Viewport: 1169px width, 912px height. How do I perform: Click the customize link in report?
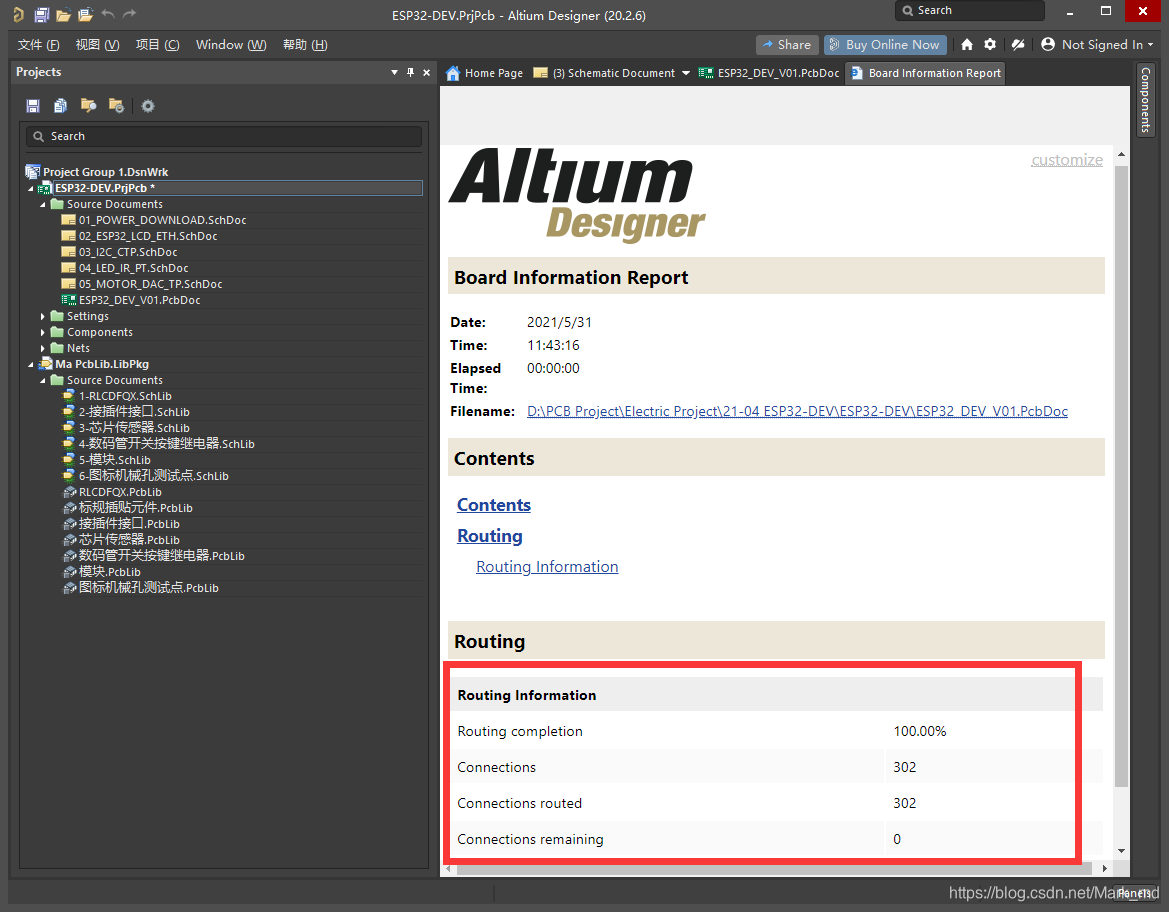click(x=1067, y=160)
